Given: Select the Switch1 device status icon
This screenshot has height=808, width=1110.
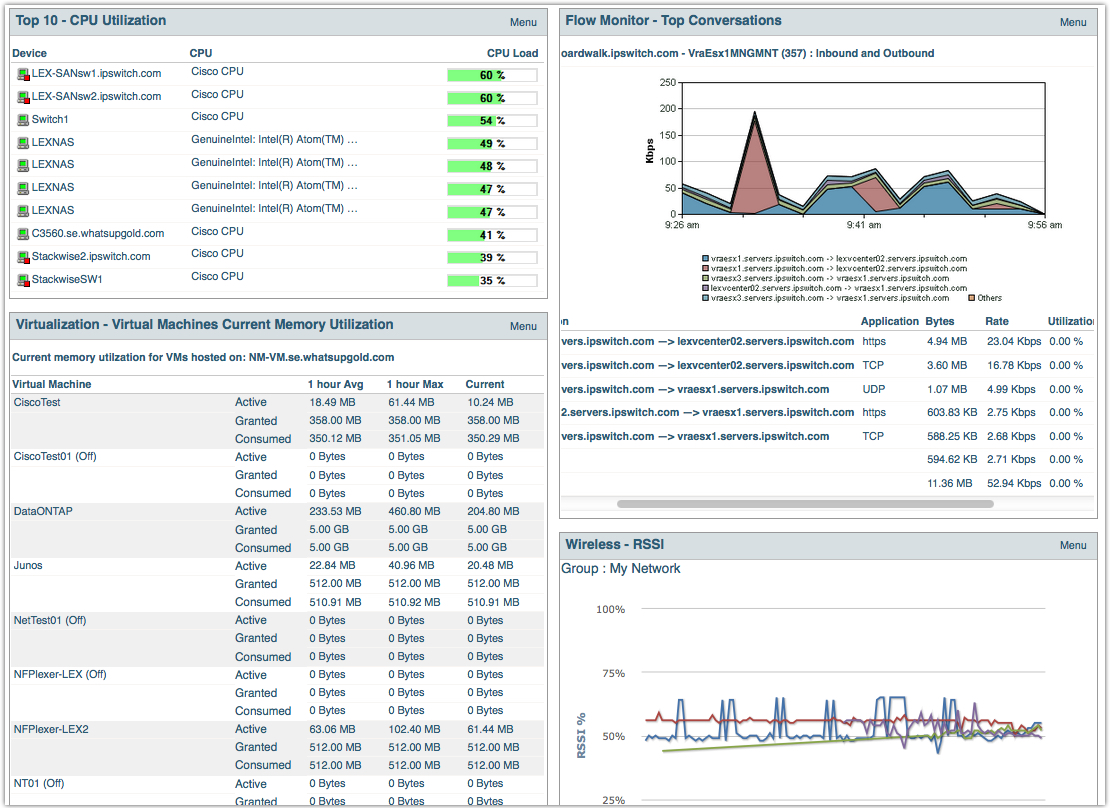Looking at the screenshot, I should (23, 119).
